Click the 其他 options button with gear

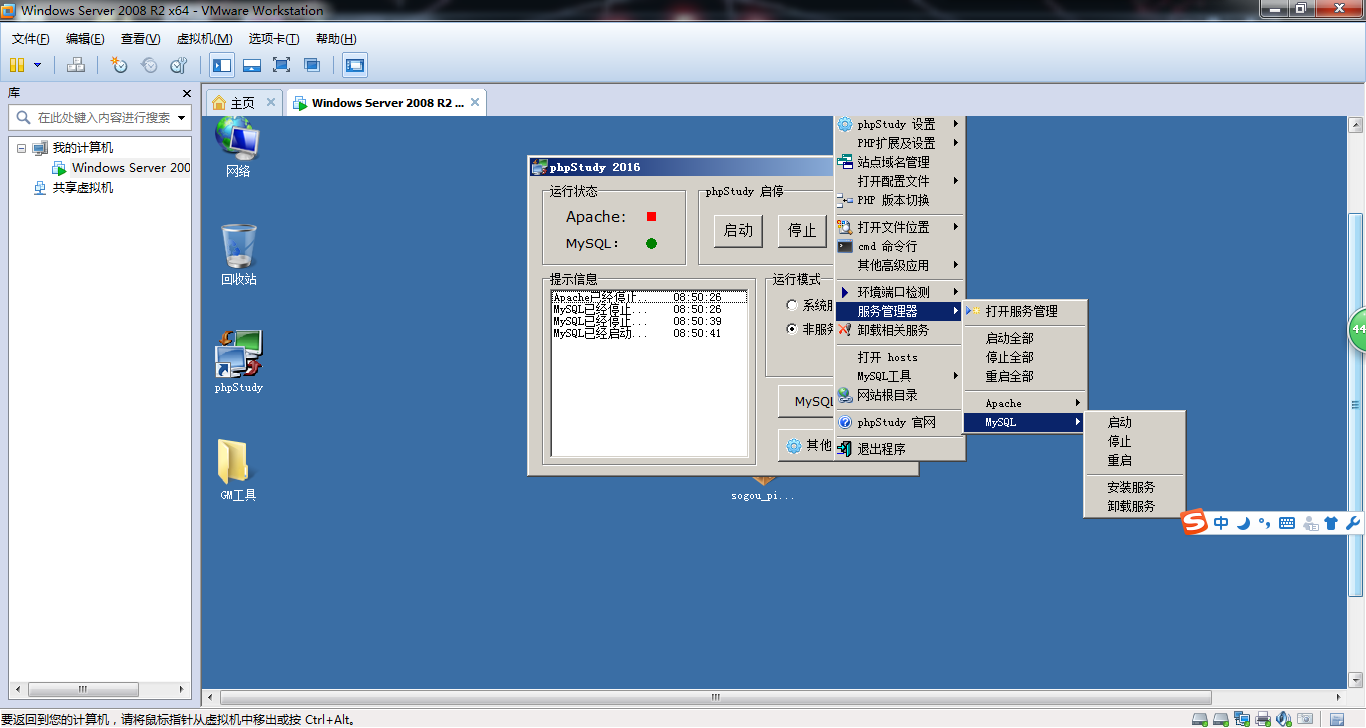tap(807, 445)
